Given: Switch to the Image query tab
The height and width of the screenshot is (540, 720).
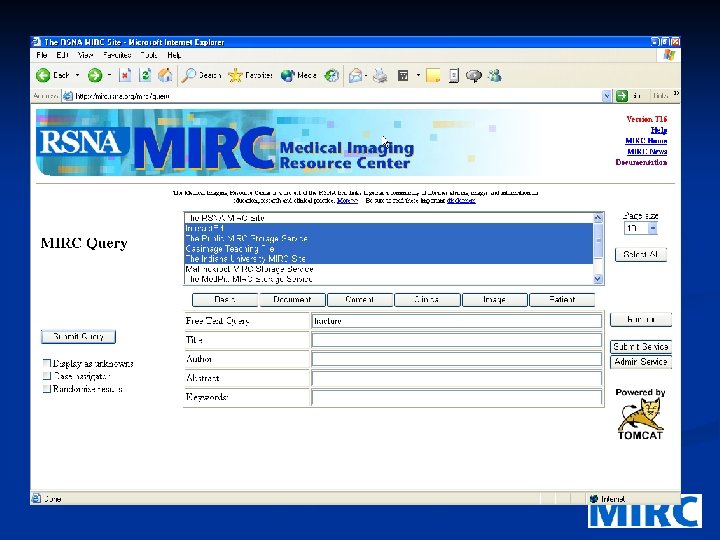Looking at the screenshot, I should (x=495, y=299).
